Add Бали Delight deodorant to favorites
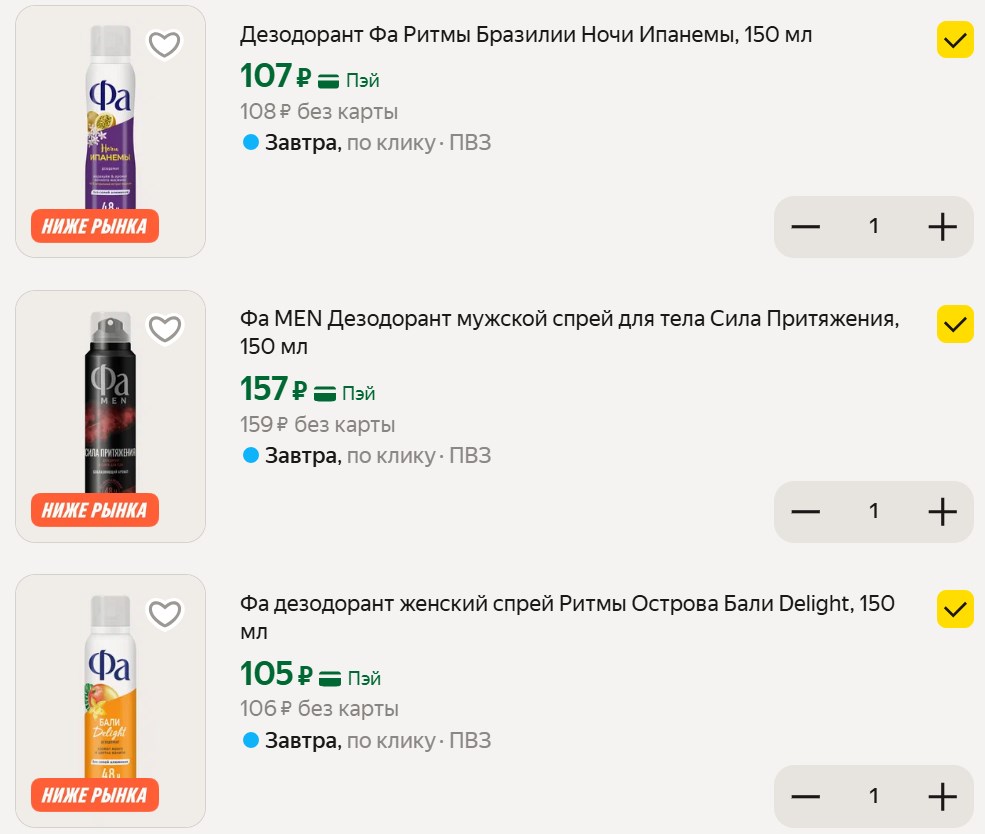Screen dimensions: 985x834 [x=164, y=613]
